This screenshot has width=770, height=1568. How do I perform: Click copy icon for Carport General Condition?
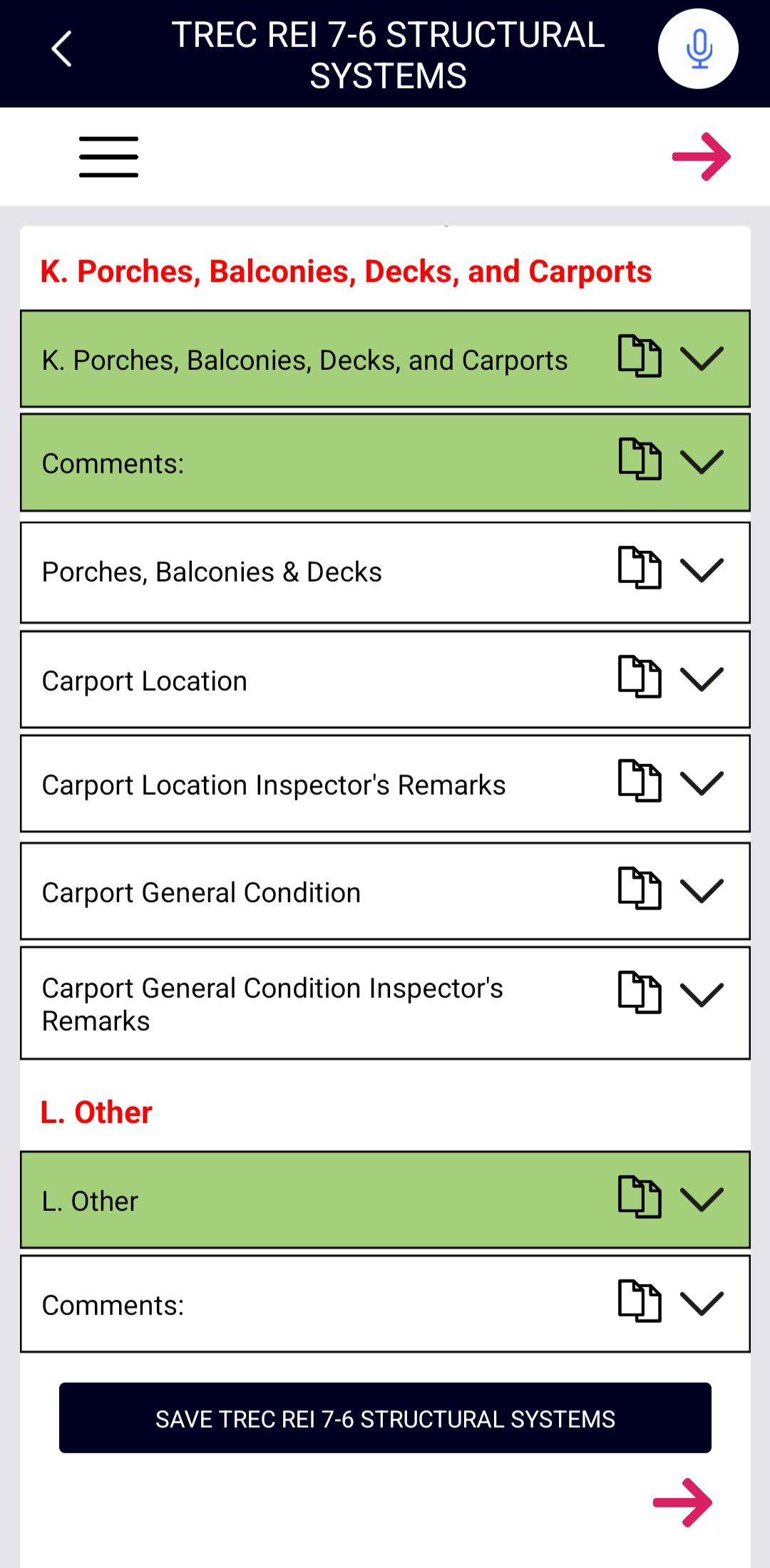click(639, 889)
